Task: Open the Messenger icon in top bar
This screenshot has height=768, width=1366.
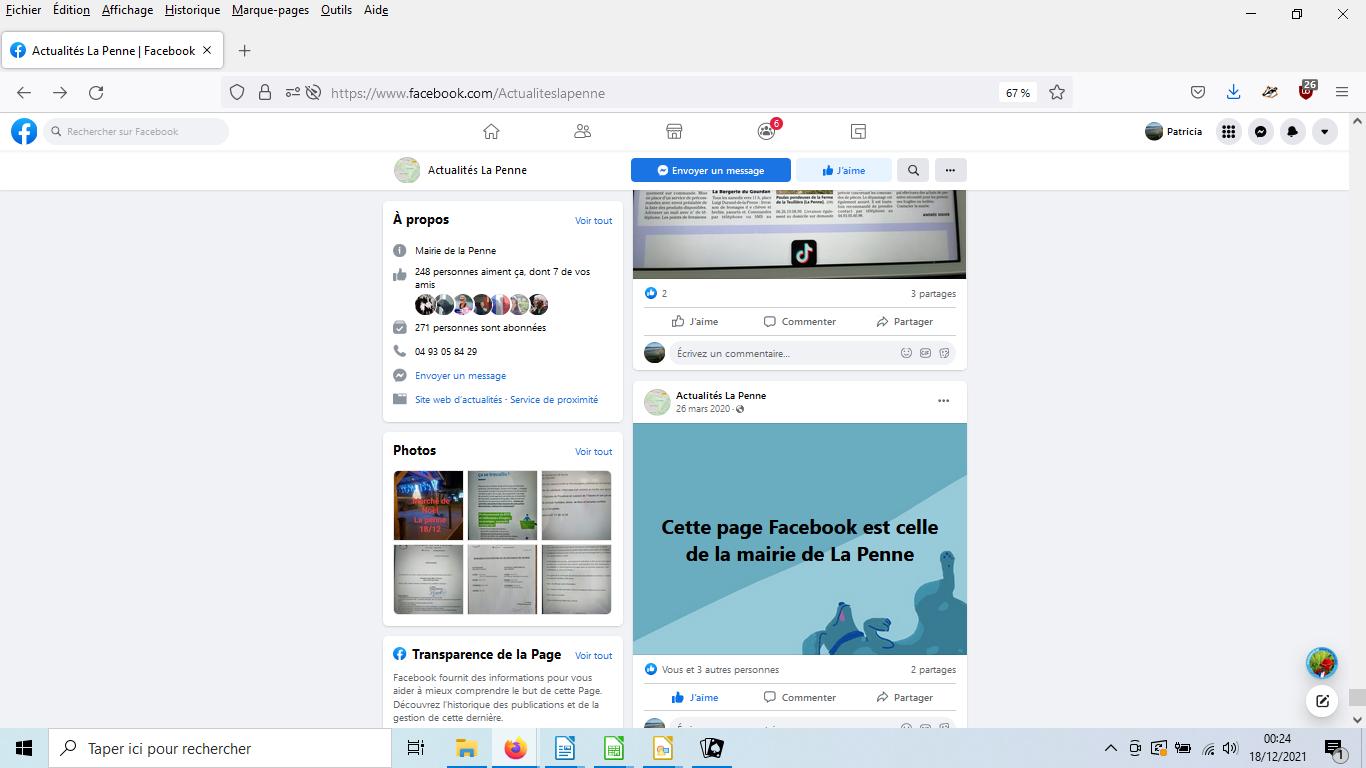Action: pos(1261,131)
